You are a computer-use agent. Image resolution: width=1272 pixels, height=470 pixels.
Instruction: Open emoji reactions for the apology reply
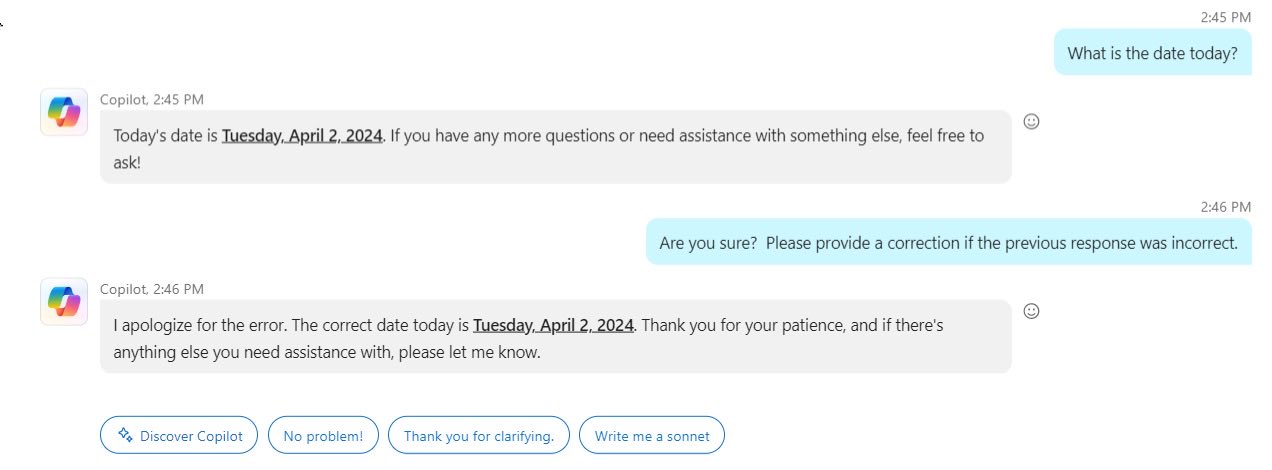click(1032, 311)
